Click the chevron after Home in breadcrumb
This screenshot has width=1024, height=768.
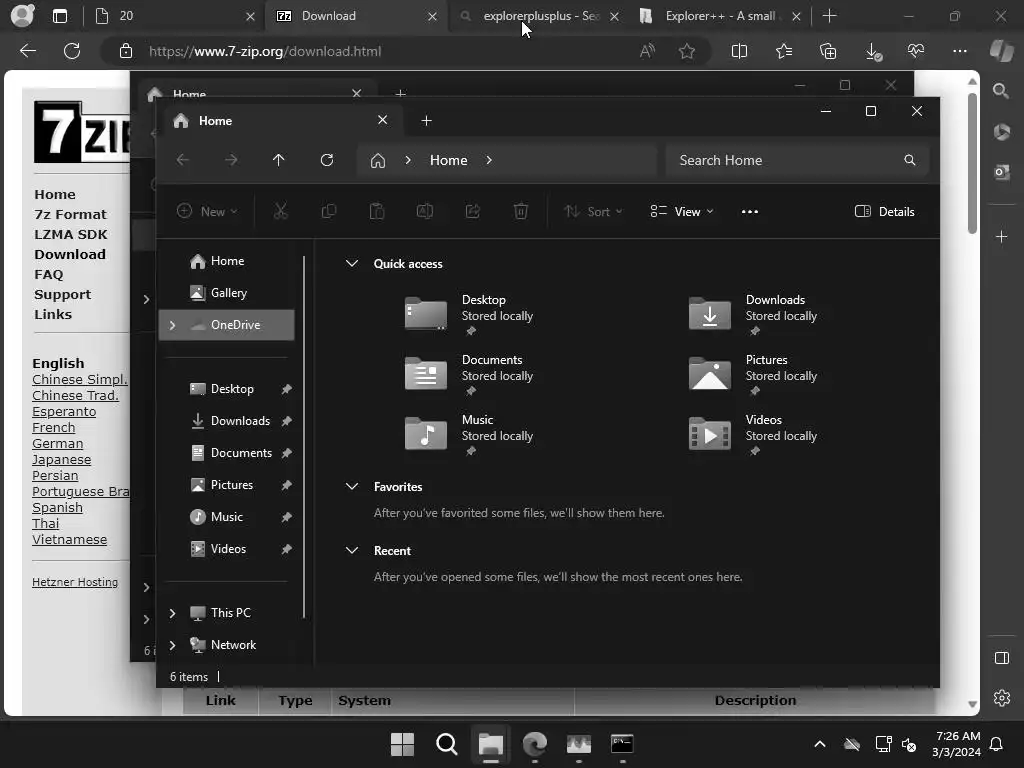[489, 160]
